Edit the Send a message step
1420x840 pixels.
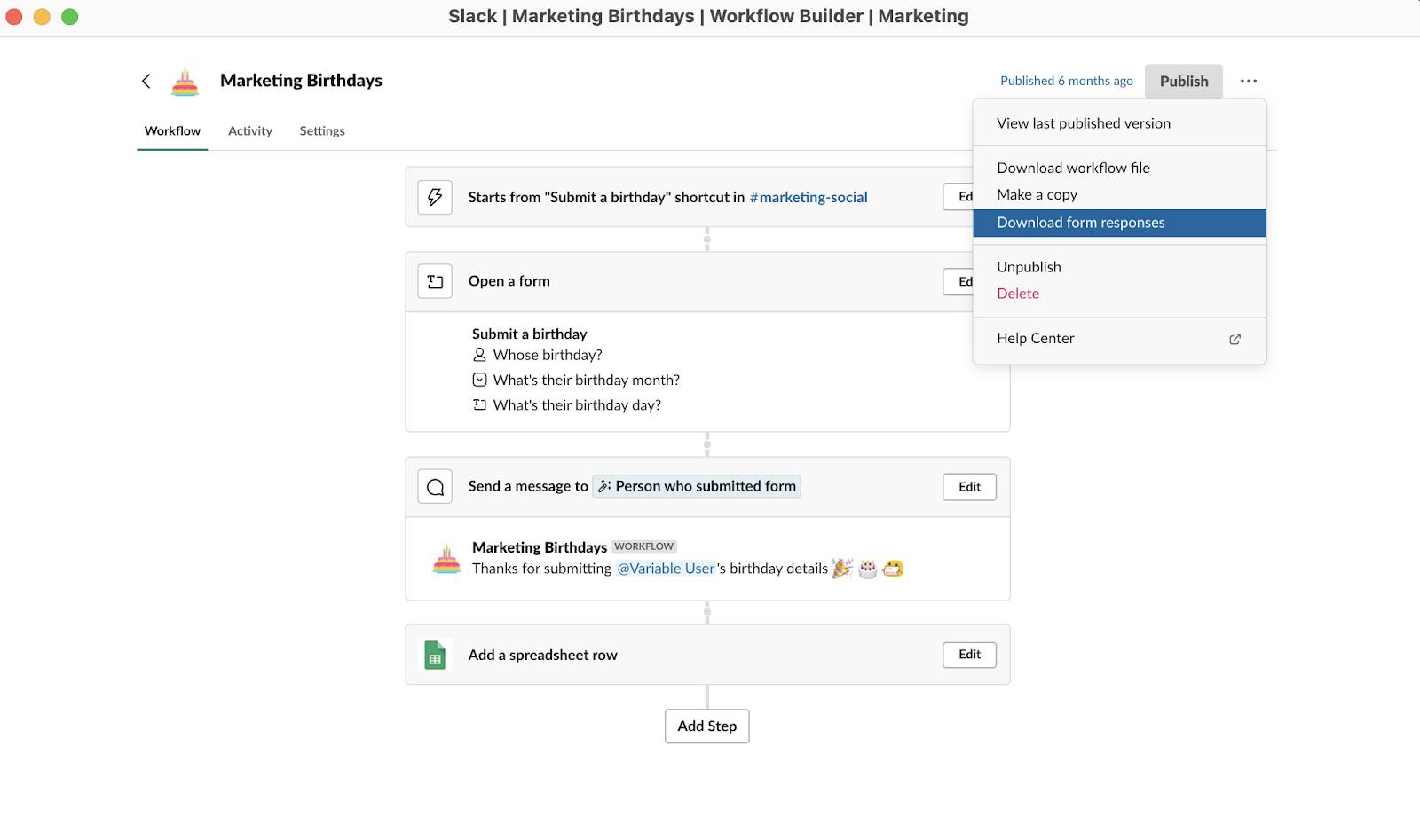[969, 487]
